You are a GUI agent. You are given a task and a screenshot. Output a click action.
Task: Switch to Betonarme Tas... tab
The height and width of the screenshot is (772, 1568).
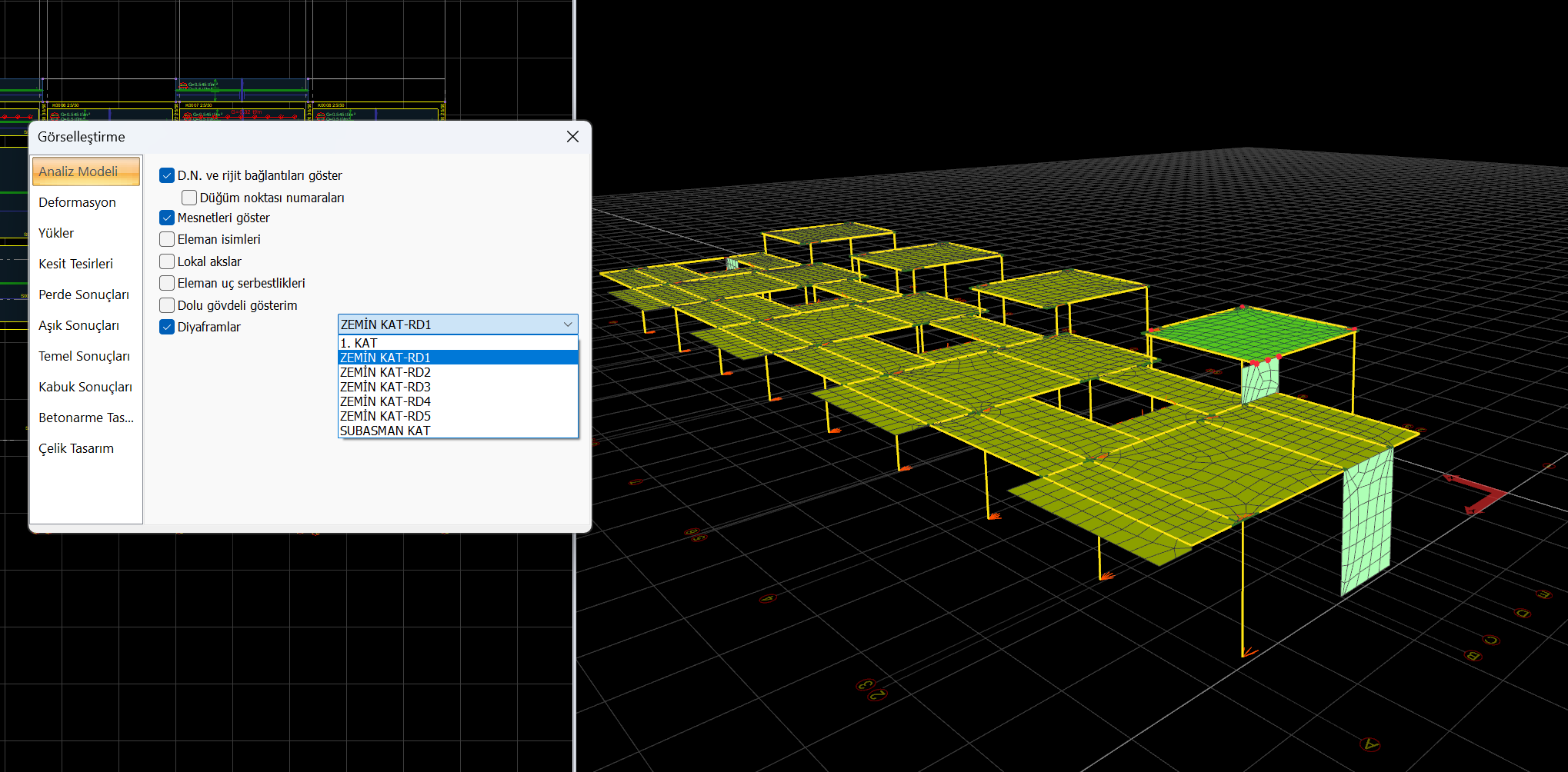coord(86,418)
